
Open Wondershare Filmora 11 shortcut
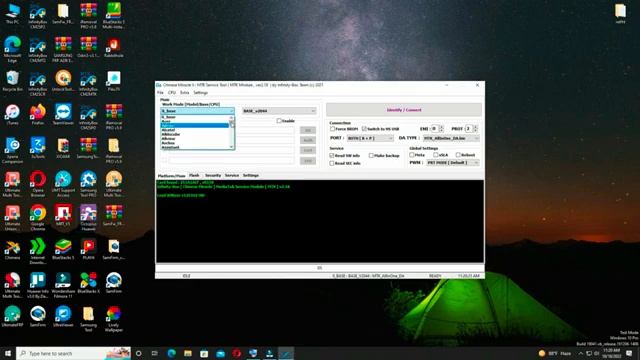tap(63, 285)
